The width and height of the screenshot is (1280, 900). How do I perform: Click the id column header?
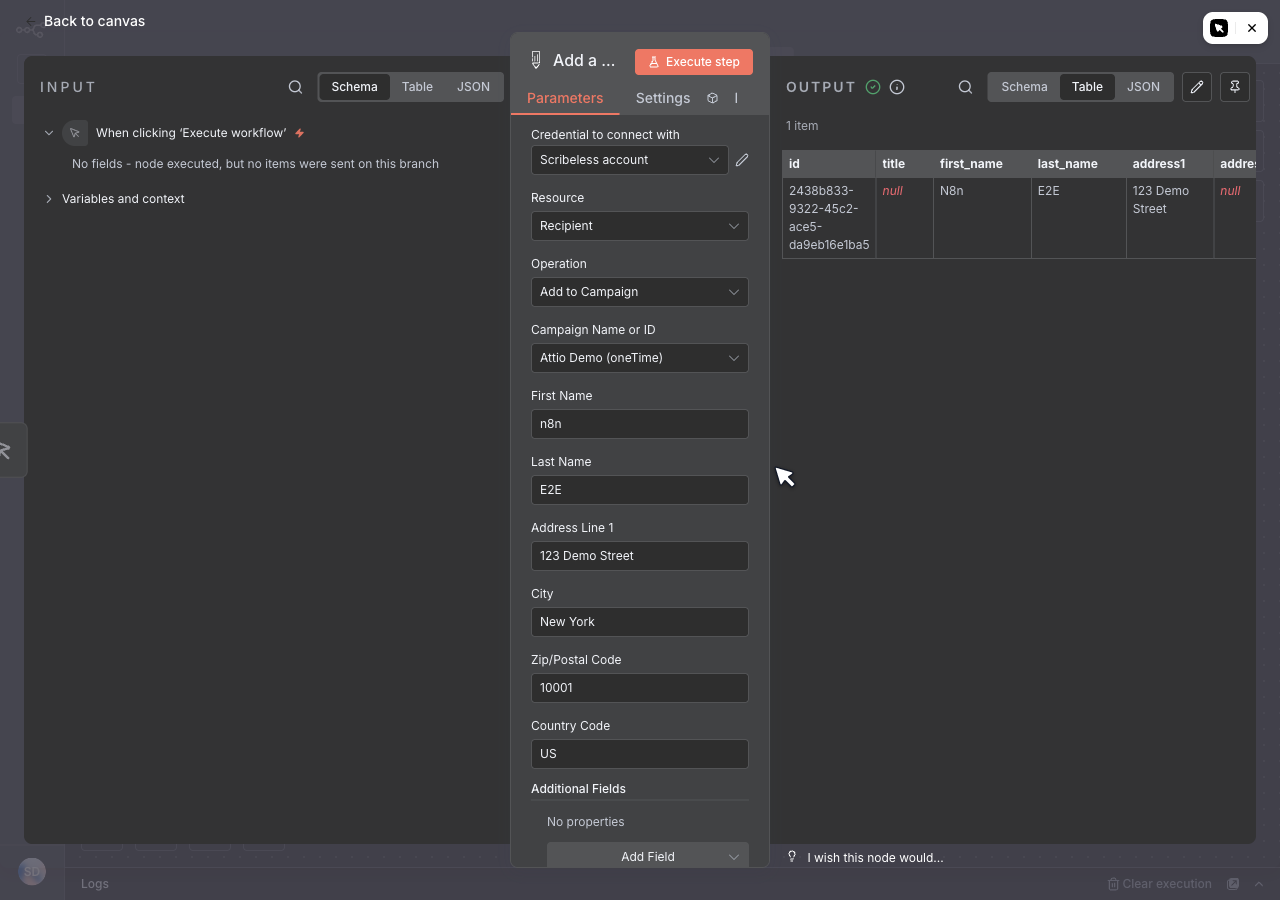829,164
